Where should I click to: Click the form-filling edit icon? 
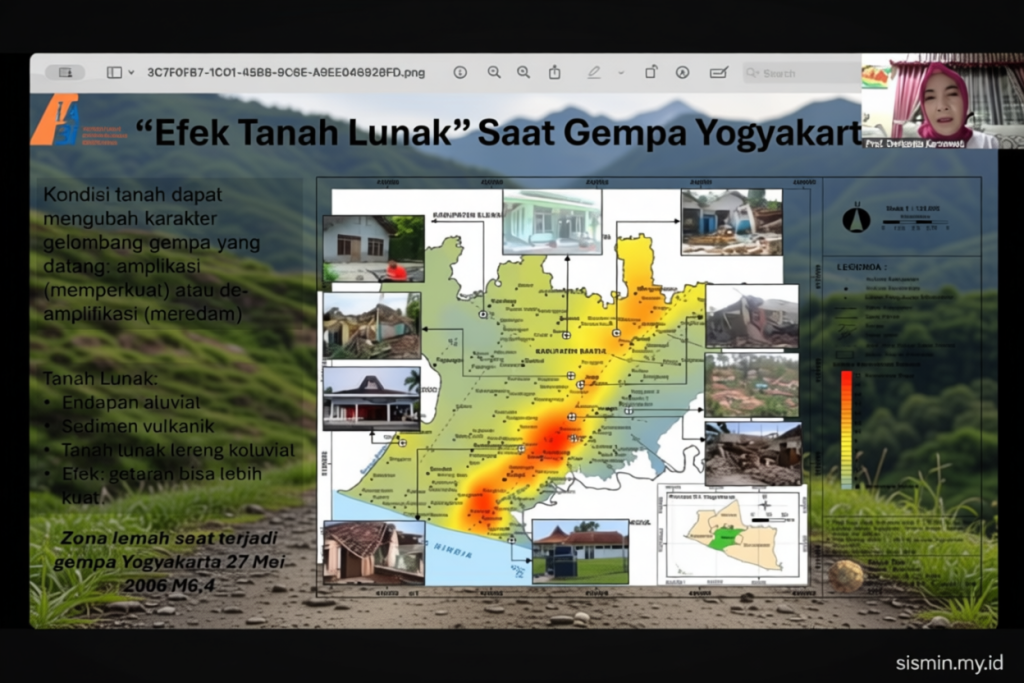click(x=718, y=73)
